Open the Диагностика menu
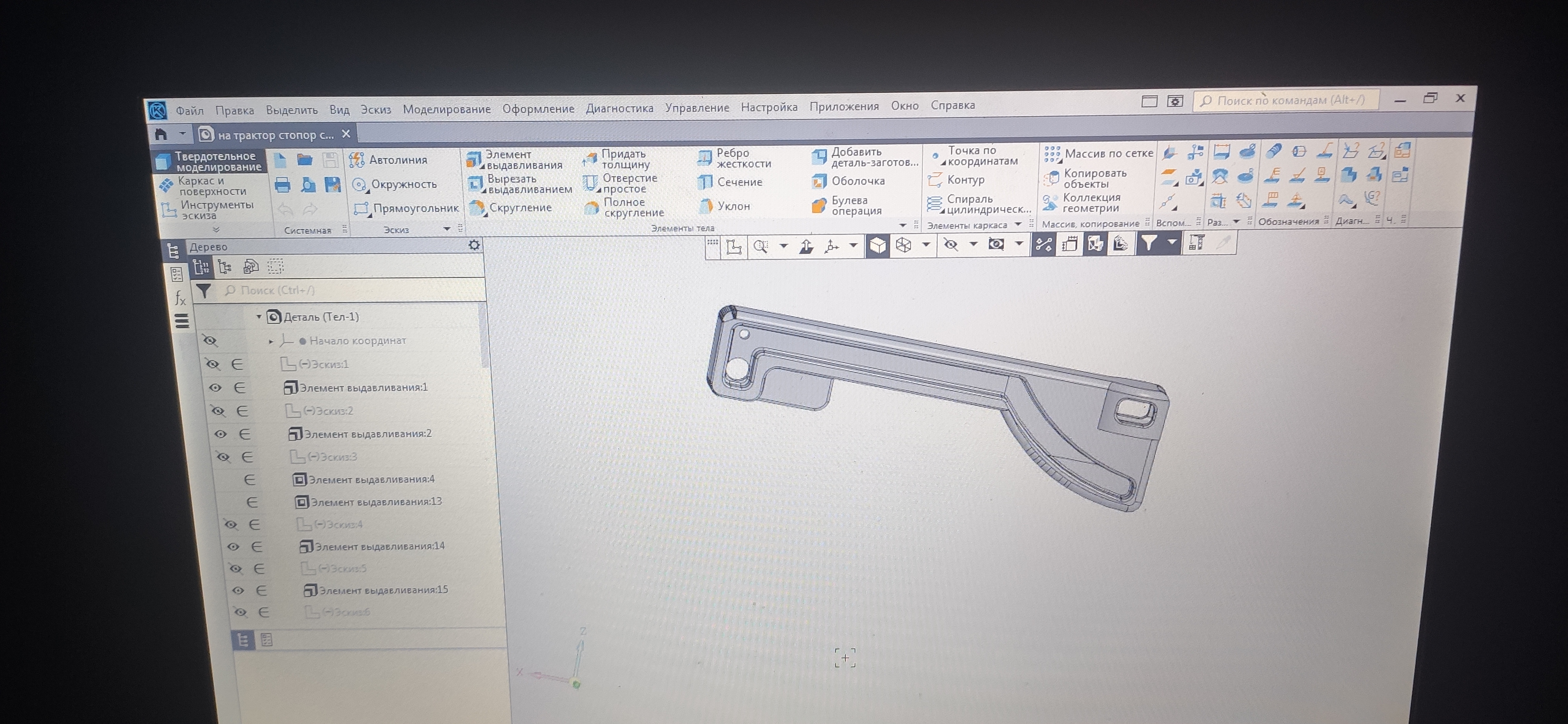The height and width of the screenshot is (724, 1568). pos(619,108)
